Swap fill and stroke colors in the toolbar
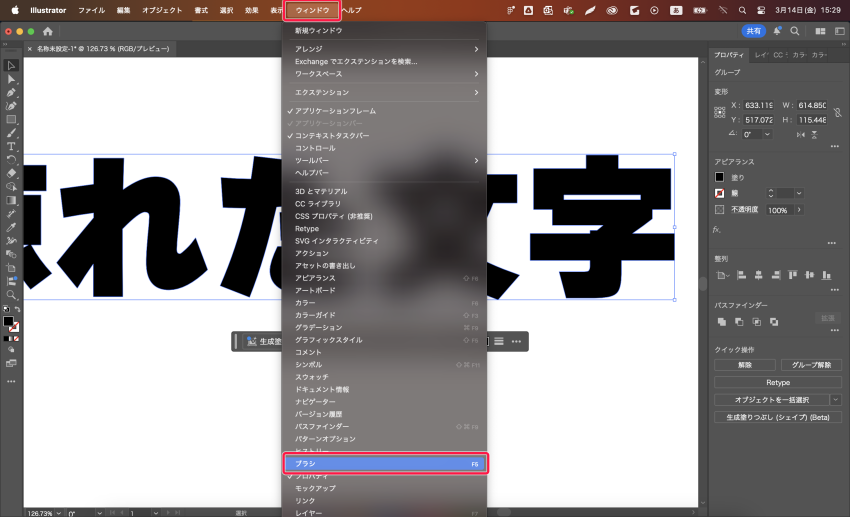 point(17,309)
